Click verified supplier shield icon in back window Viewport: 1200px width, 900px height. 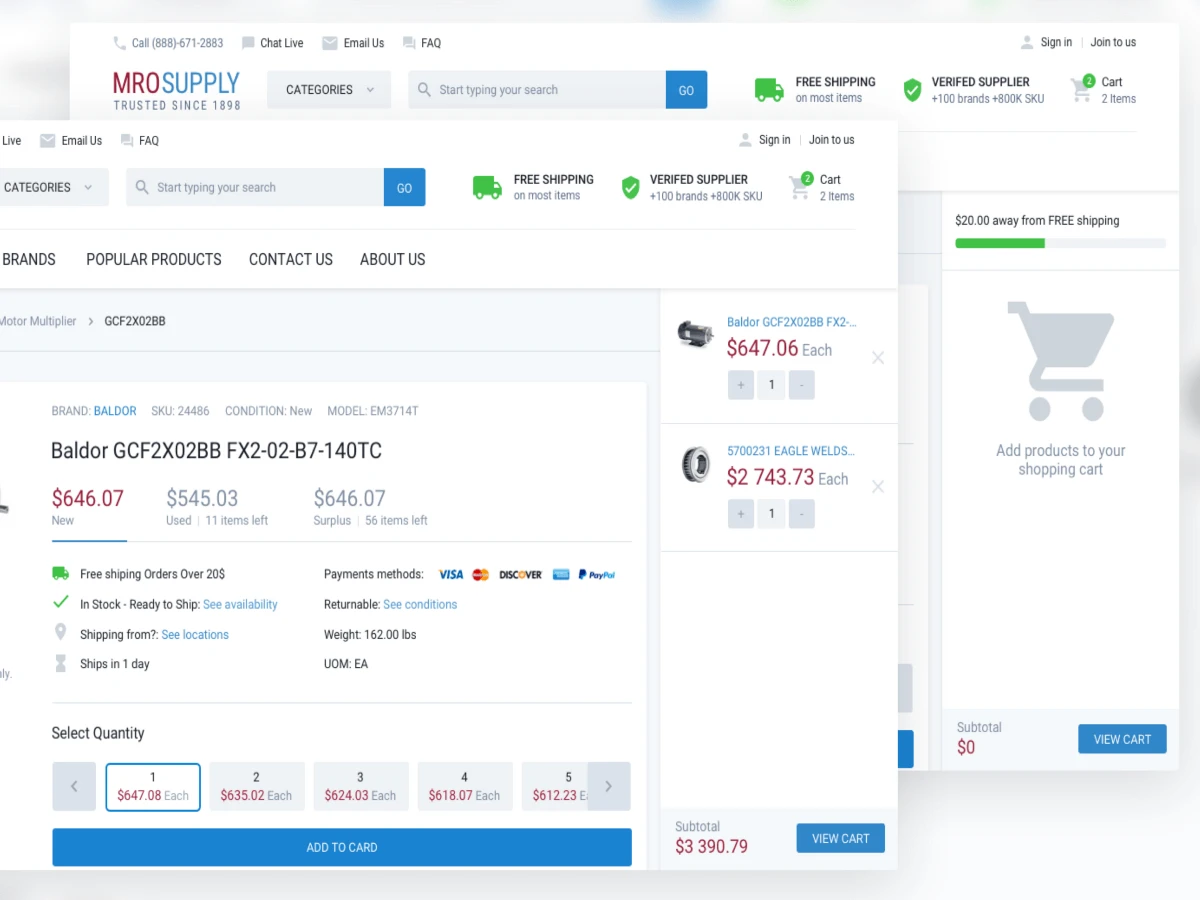pos(912,90)
